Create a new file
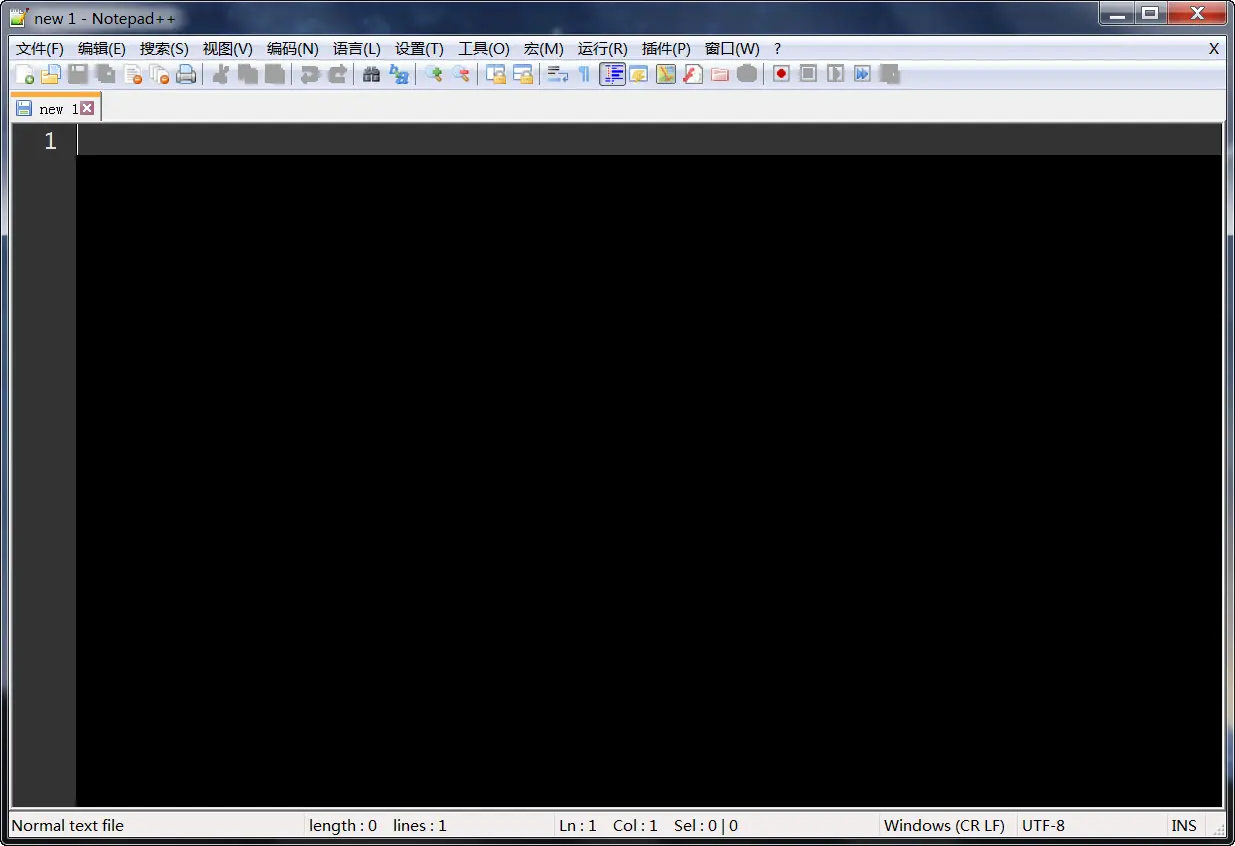Viewport: 1235px width, 846px height. coord(25,73)
